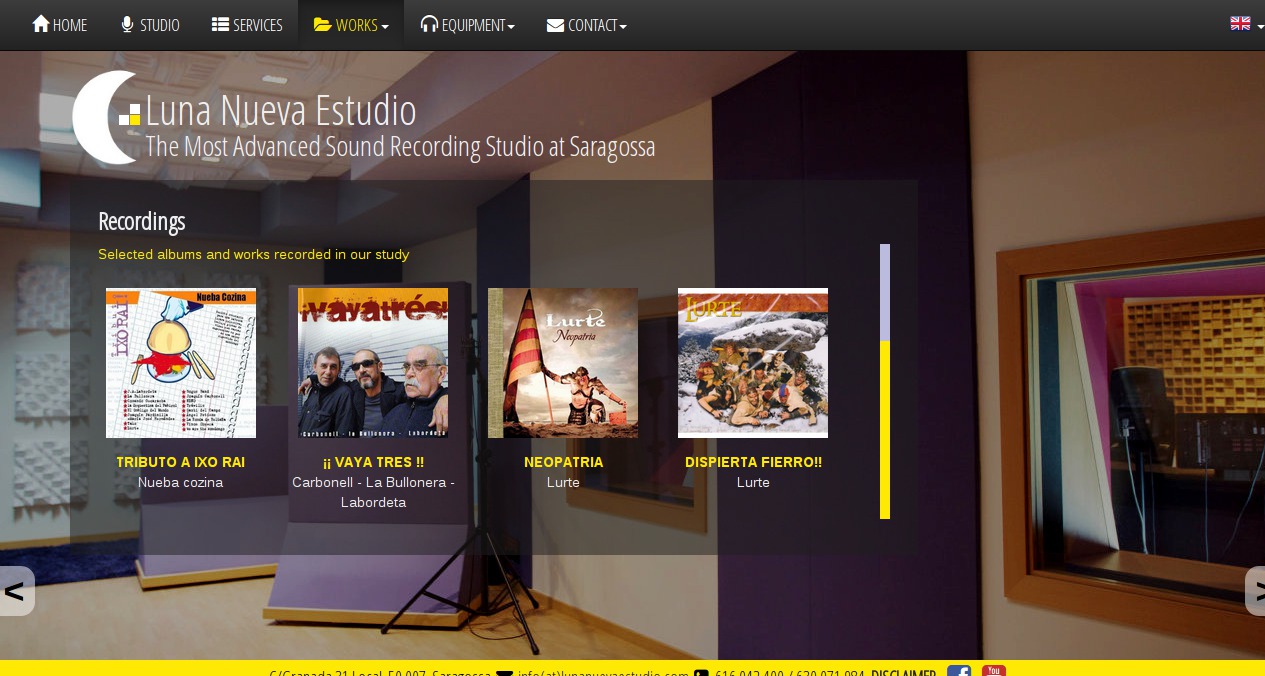Click the NEOPATRIA title
The width and height of the screenshot is (1265, 676).
click(563, 462)
